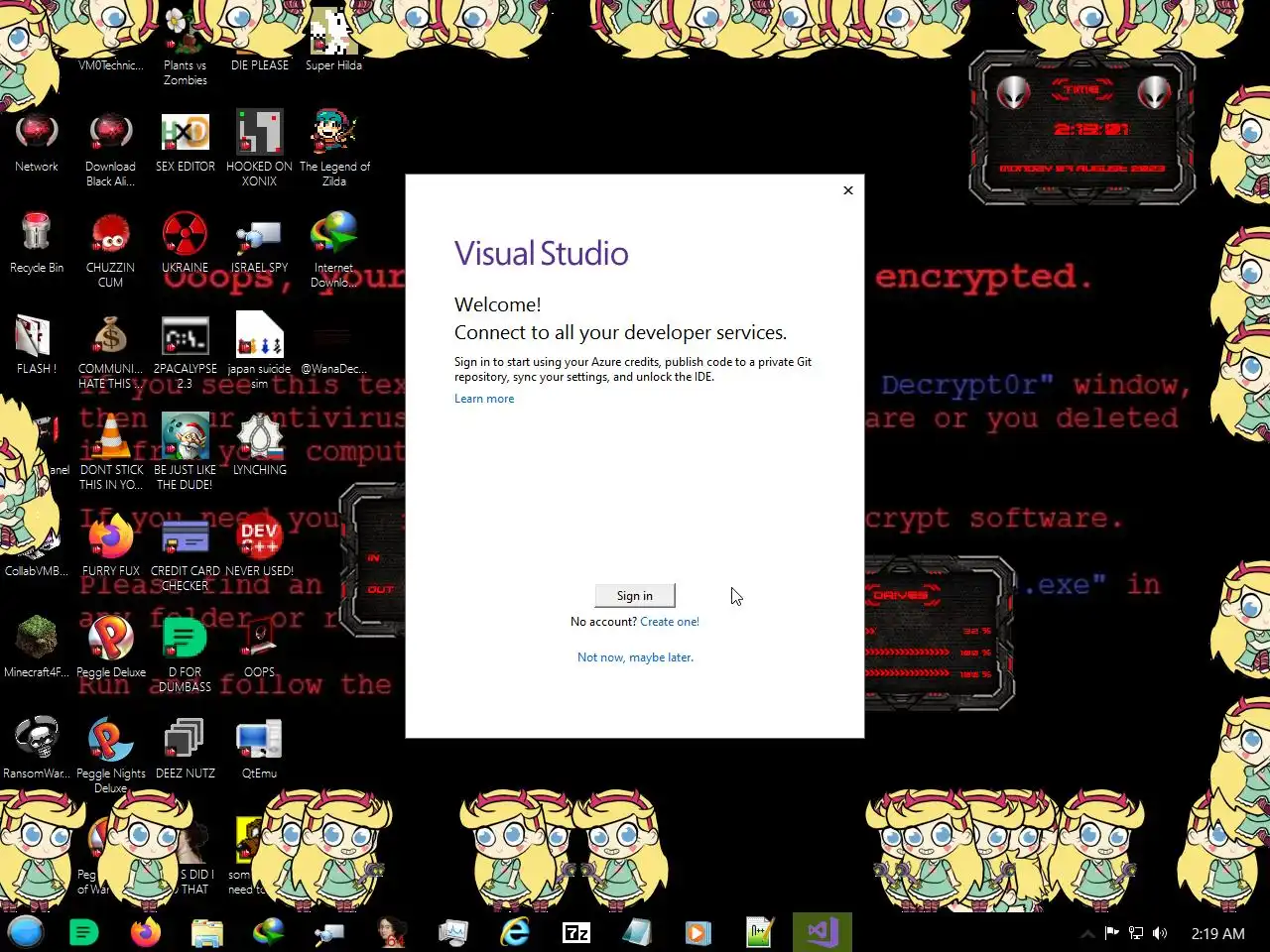
Task: Close the Visual Studio welcome dialog
Action: [848, 190]
